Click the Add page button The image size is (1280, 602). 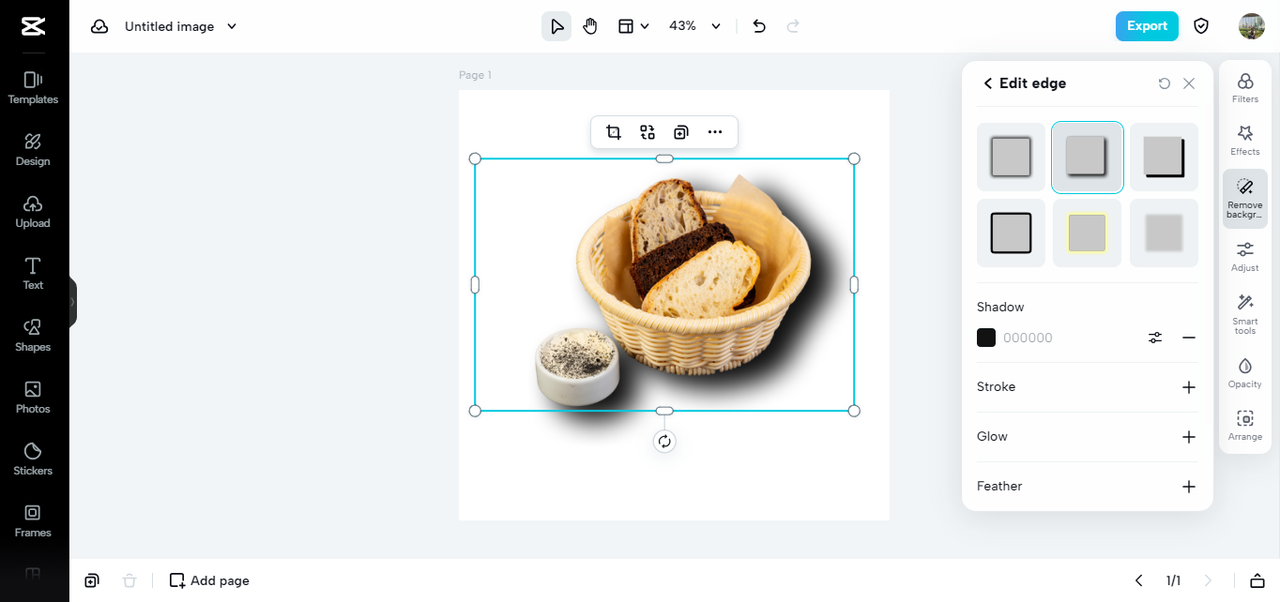pos(209,581)
